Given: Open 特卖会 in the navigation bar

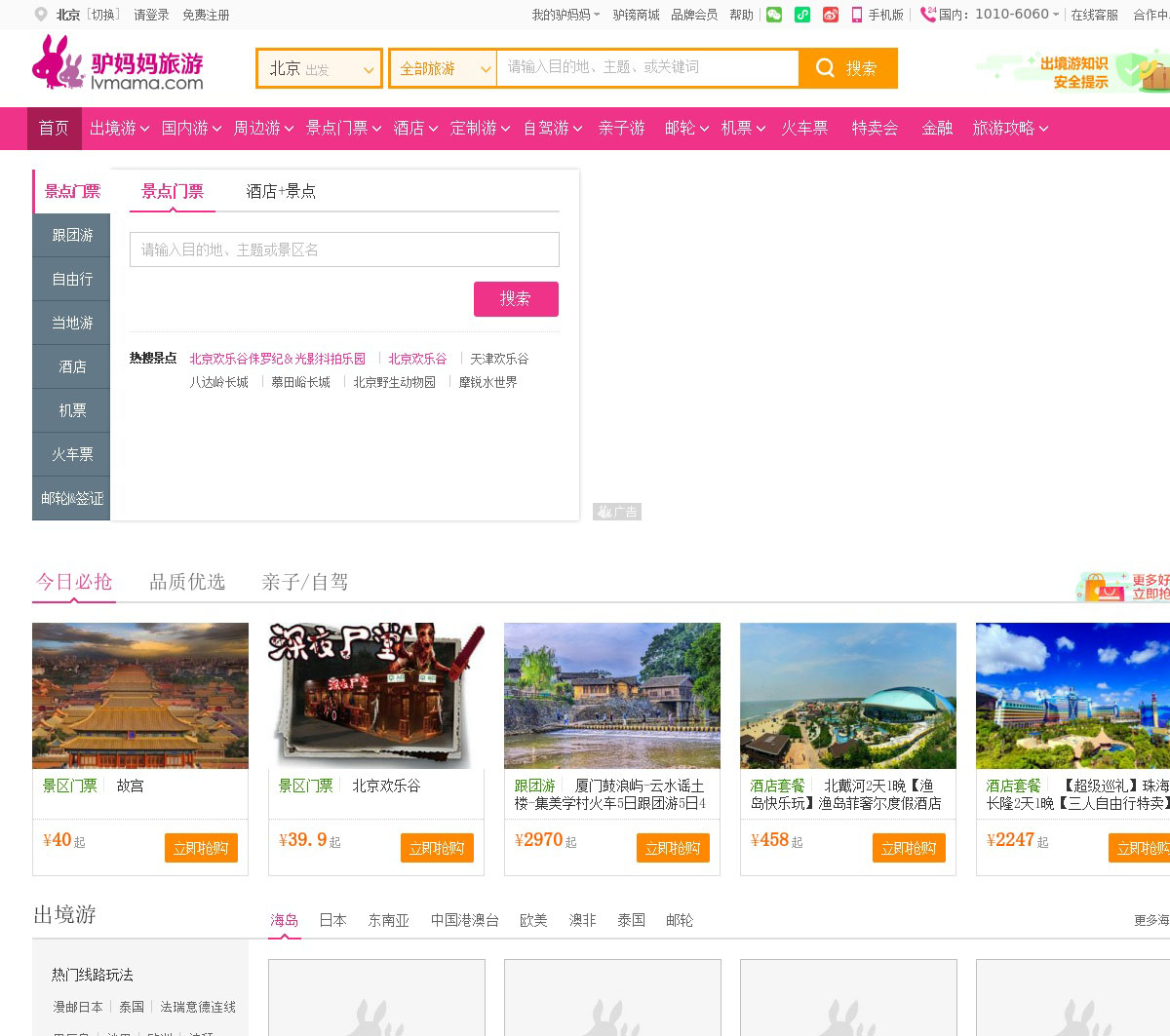Looking at the screenshot, I should click(x=875, y=129).
